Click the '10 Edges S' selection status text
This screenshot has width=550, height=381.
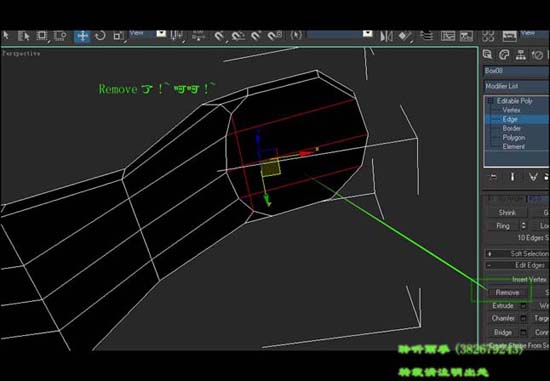[533, 238]
